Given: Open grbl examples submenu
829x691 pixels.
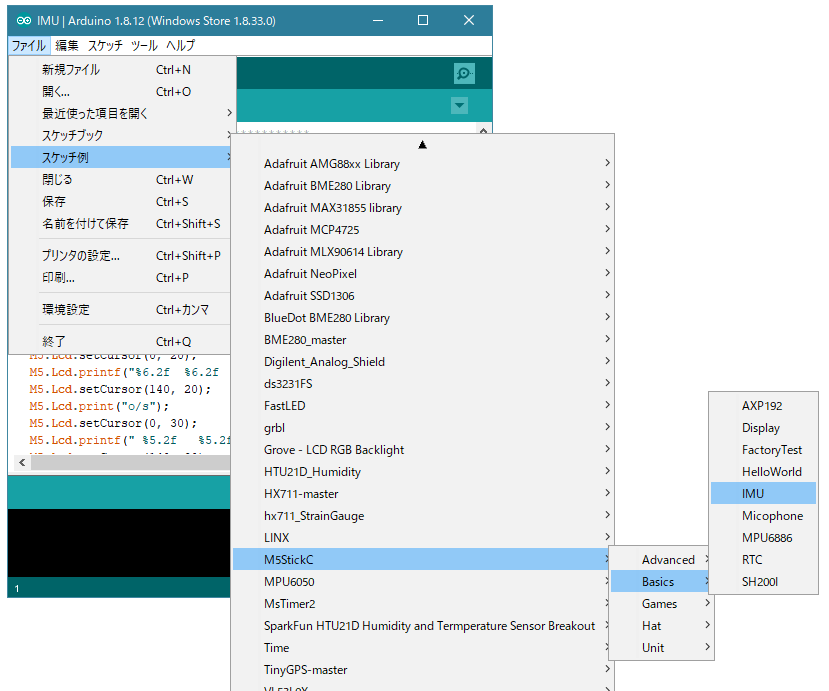Looking at the screenshot, I should (x=423, y=428).
